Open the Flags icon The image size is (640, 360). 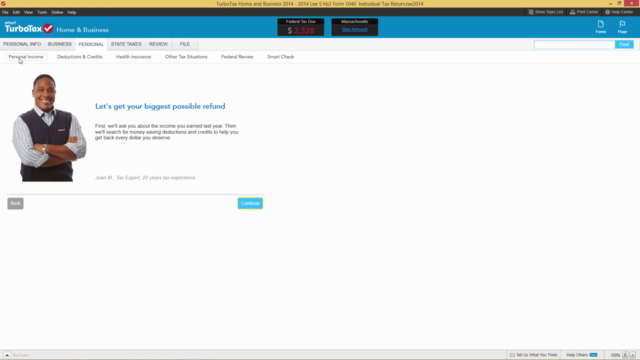[x=622, y=27]
